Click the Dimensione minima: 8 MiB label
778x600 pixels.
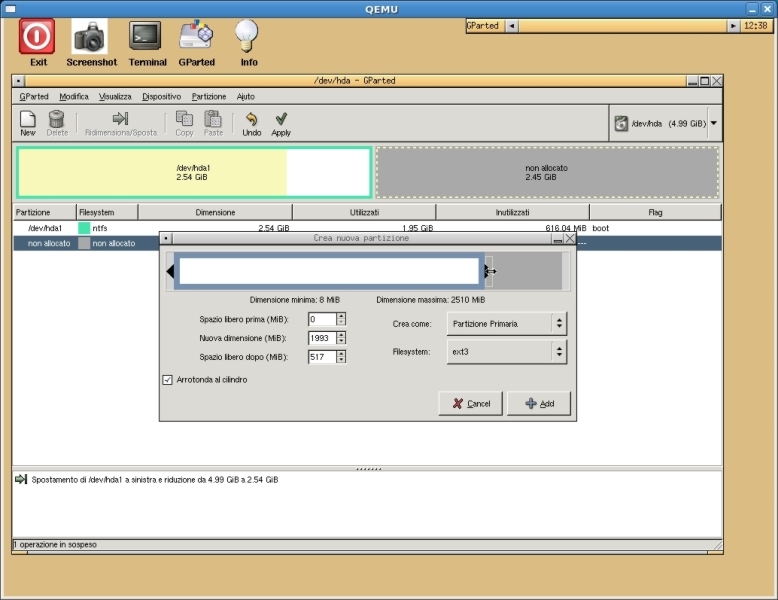(295, 300)
